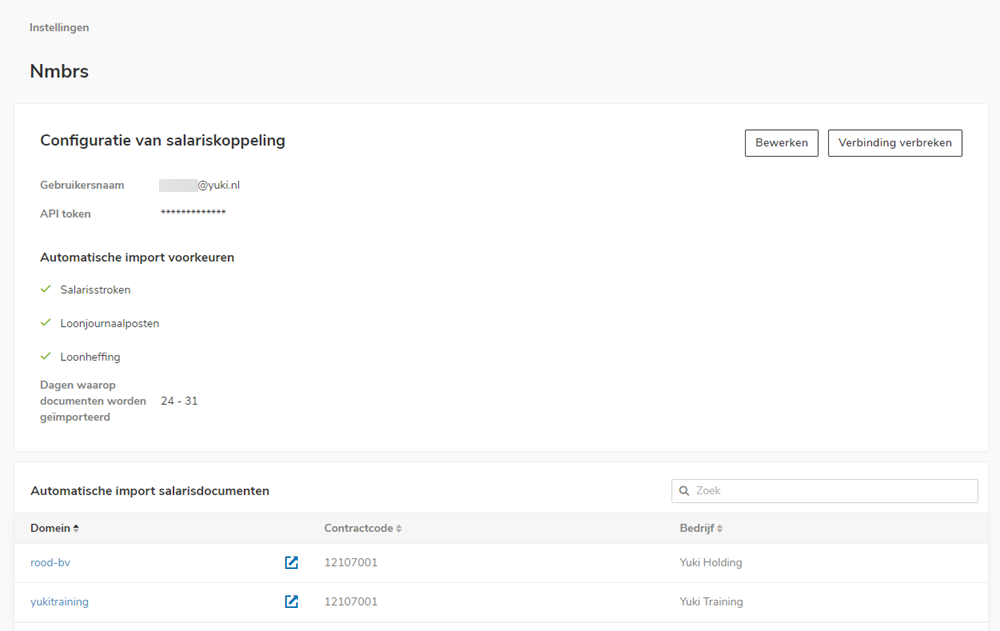Click the Bewerken button
The width and height of the screenshot is (1000, 631).
(781, 143)
